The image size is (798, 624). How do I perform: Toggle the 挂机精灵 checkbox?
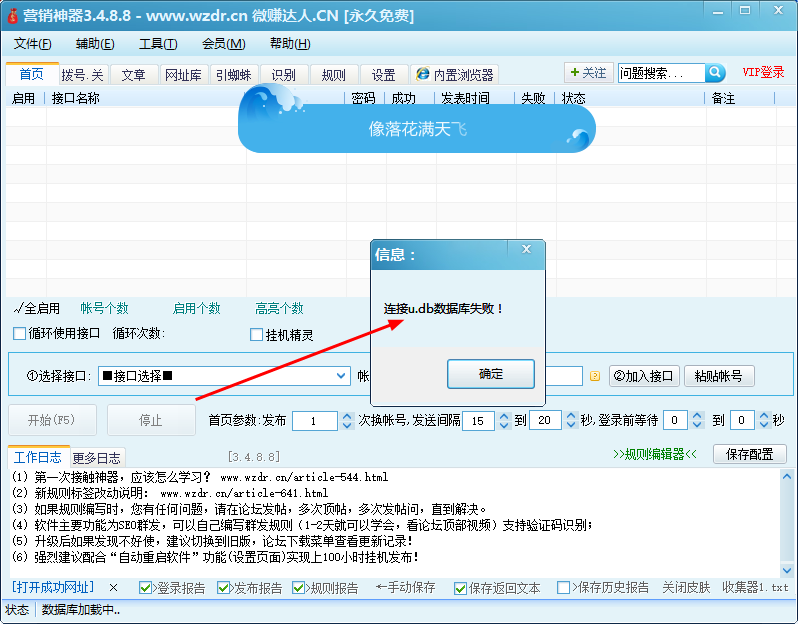point(256,335)
